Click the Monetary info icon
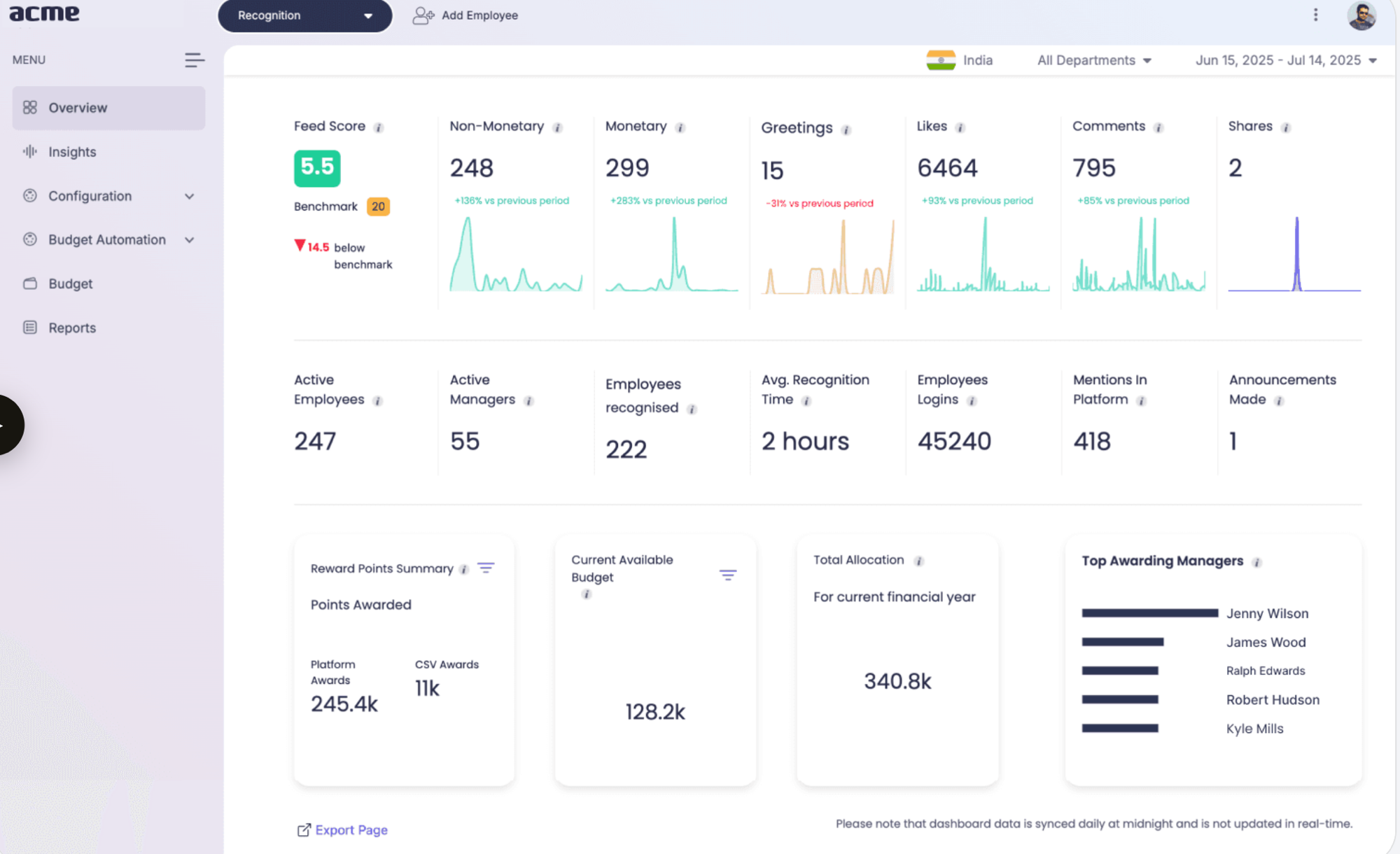Image resolution: width=1400 pixels, height=854 pixels. tap(680, 127)
